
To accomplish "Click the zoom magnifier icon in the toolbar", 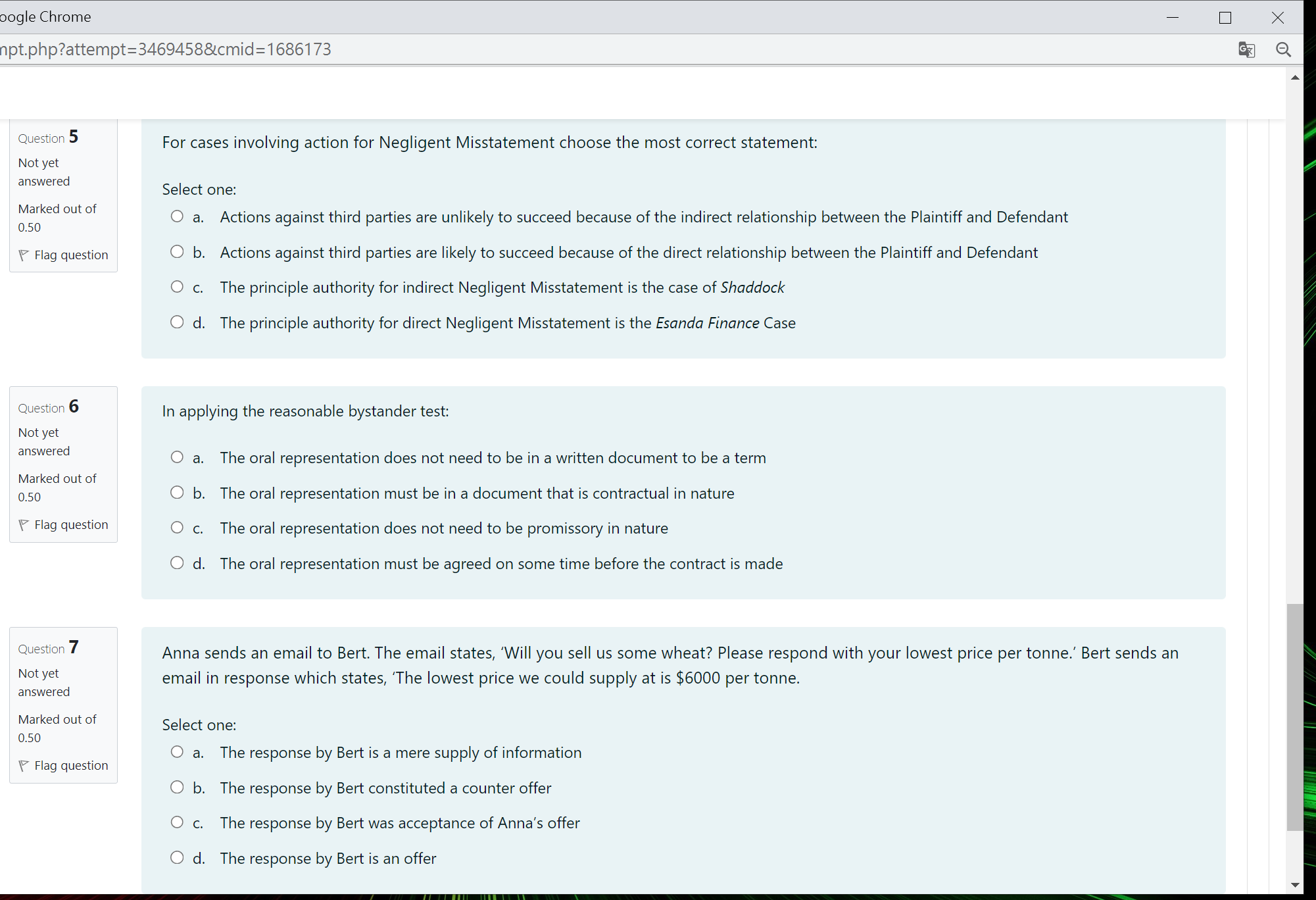I will coord(1283,49).
